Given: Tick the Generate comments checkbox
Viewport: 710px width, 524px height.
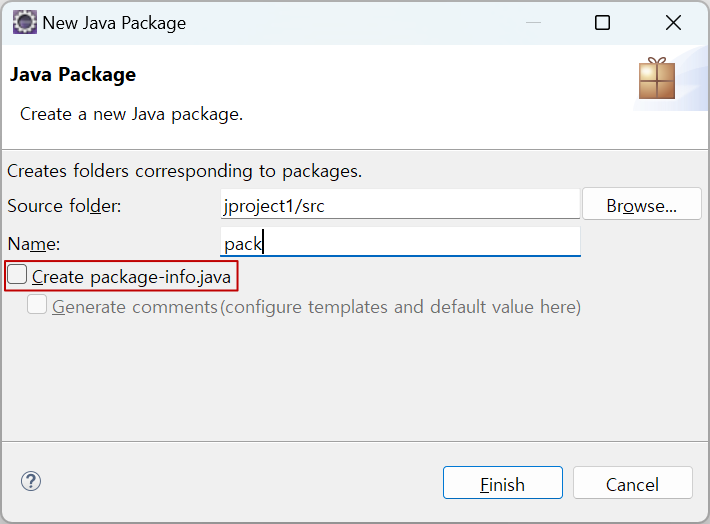Looking at the screenshot, I should 37,304.
